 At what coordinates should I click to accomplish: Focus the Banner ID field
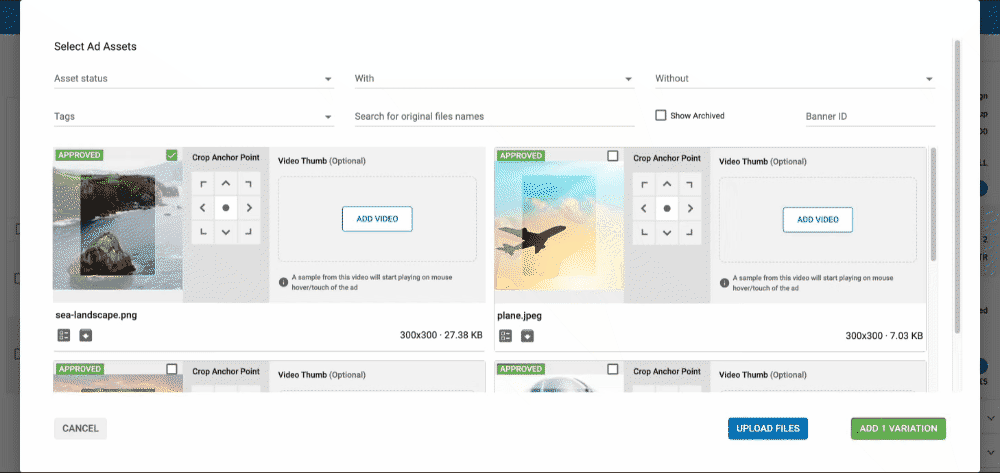871,117
